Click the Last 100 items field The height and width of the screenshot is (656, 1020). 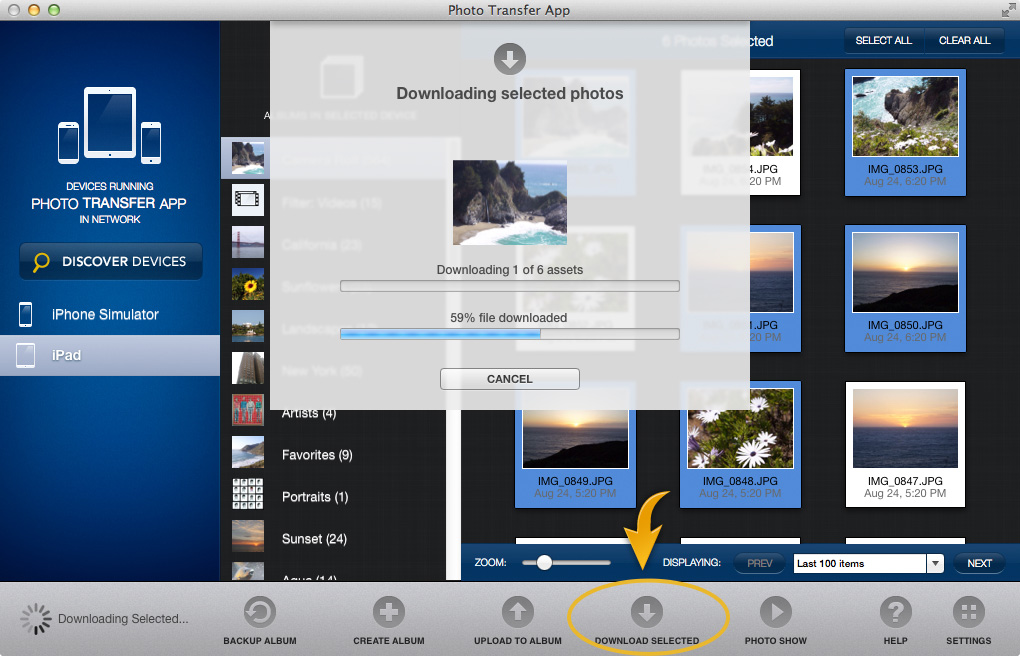(x=859, y=564)
